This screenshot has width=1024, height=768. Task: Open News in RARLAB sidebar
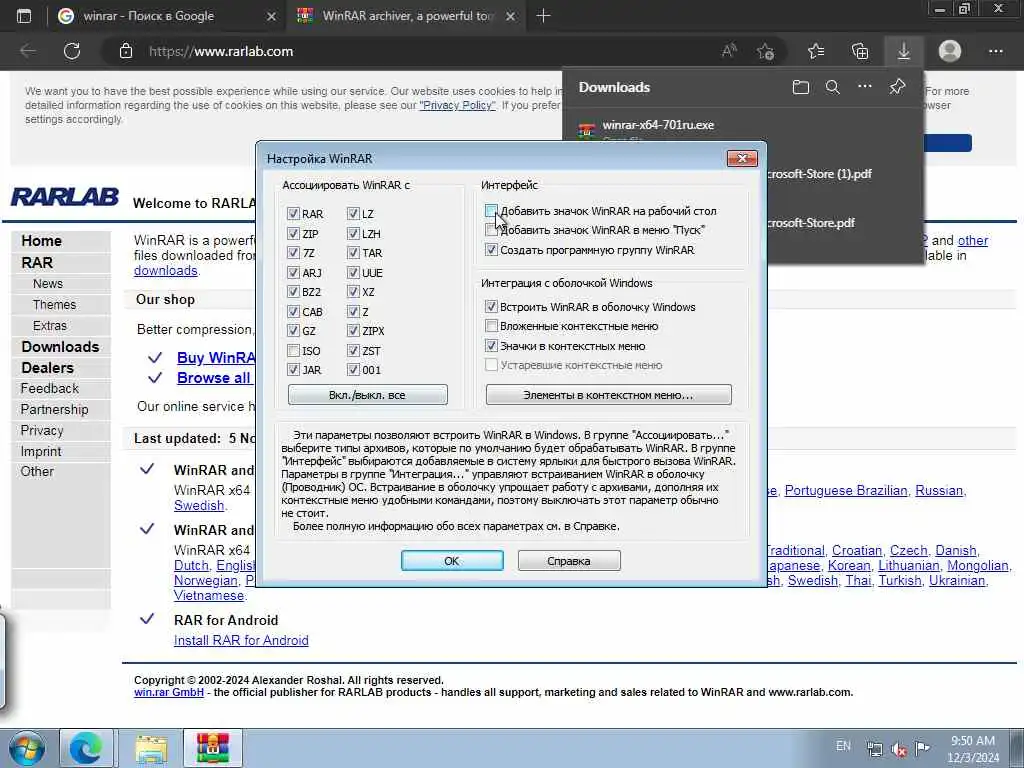[x=48, y=283]
